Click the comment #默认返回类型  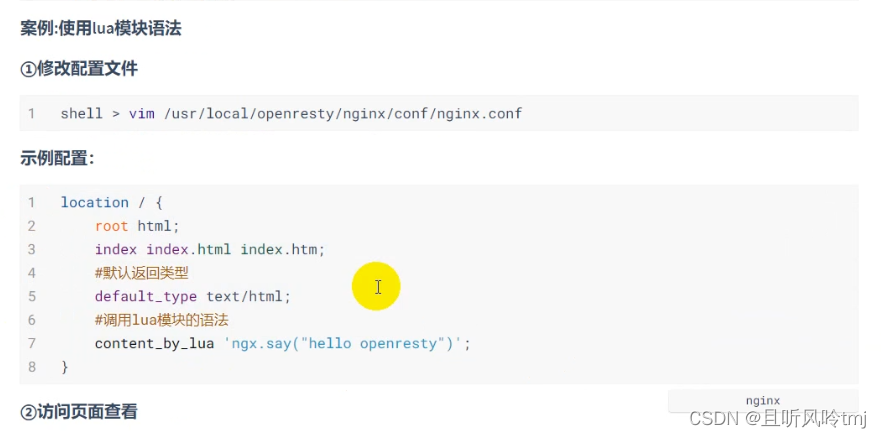142,273
